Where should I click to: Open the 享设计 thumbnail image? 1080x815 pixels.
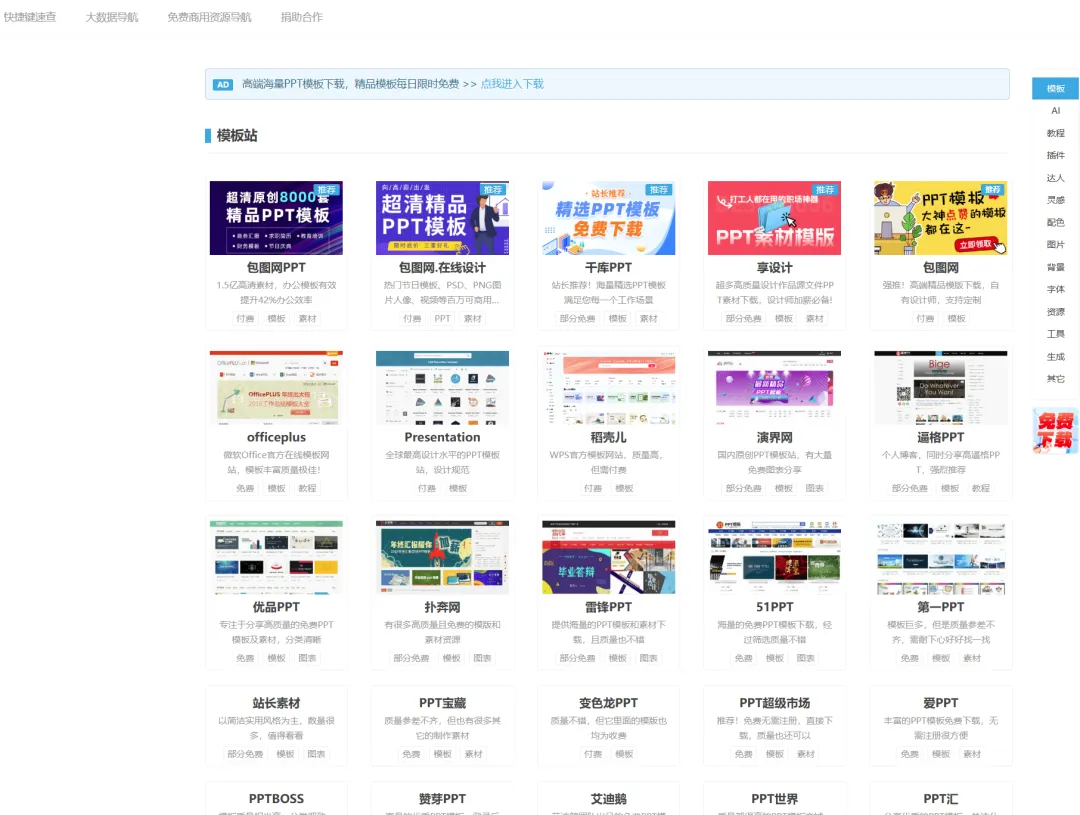774,218
